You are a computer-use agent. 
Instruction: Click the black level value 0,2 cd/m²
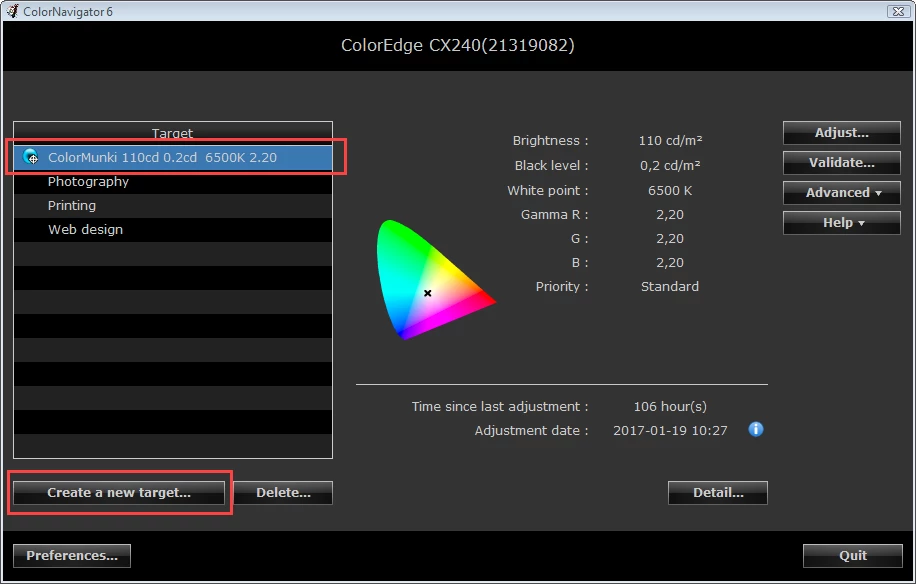pos(670,166)
